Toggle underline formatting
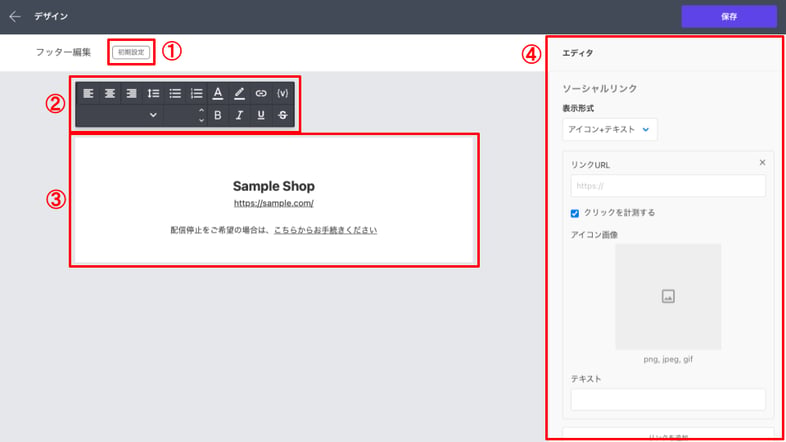Viewport: 786px width, 442px height. click(x=261, y=115)
